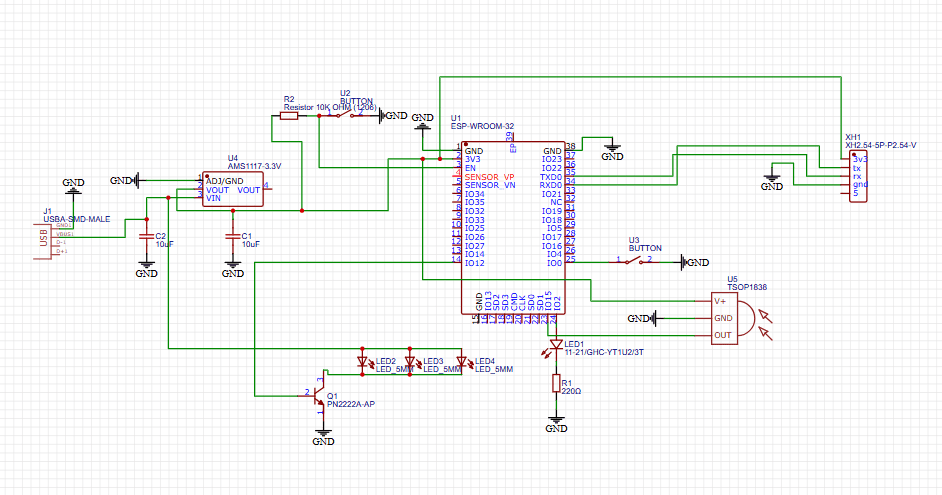Select the U3 button switch symbol

pyautogui.click(x=633, y=261)
